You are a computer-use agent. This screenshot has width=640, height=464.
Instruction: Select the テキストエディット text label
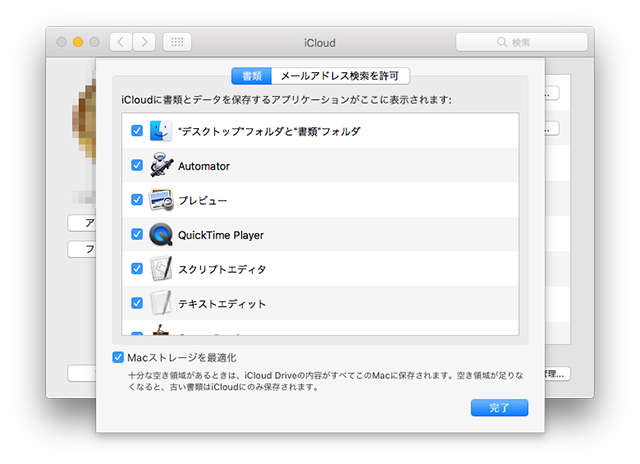point(222,304)
